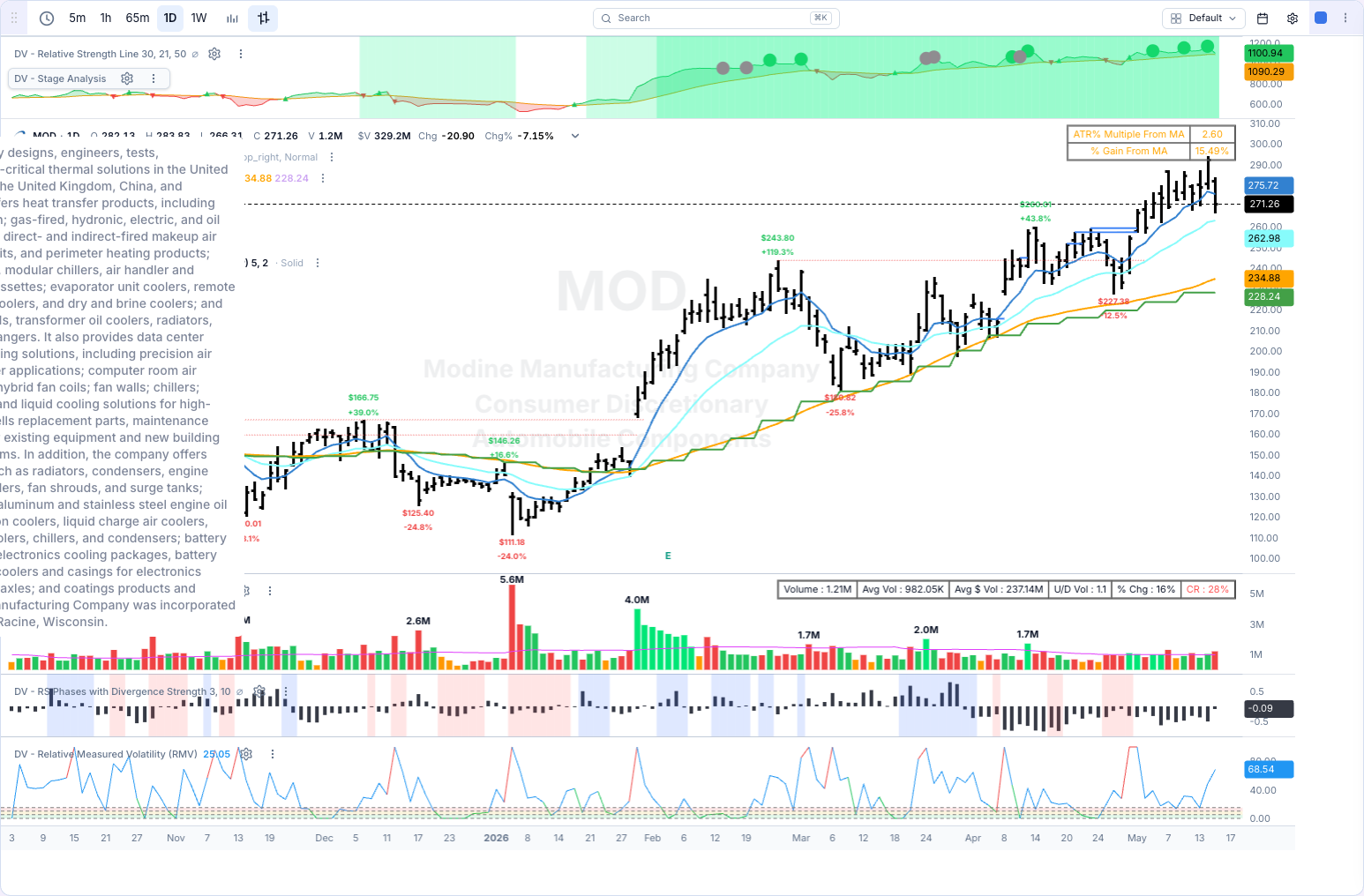Click the 262.98 cyan price axis label
Viewport: 1364px width, 896px height.
[x=1270, y=238]
